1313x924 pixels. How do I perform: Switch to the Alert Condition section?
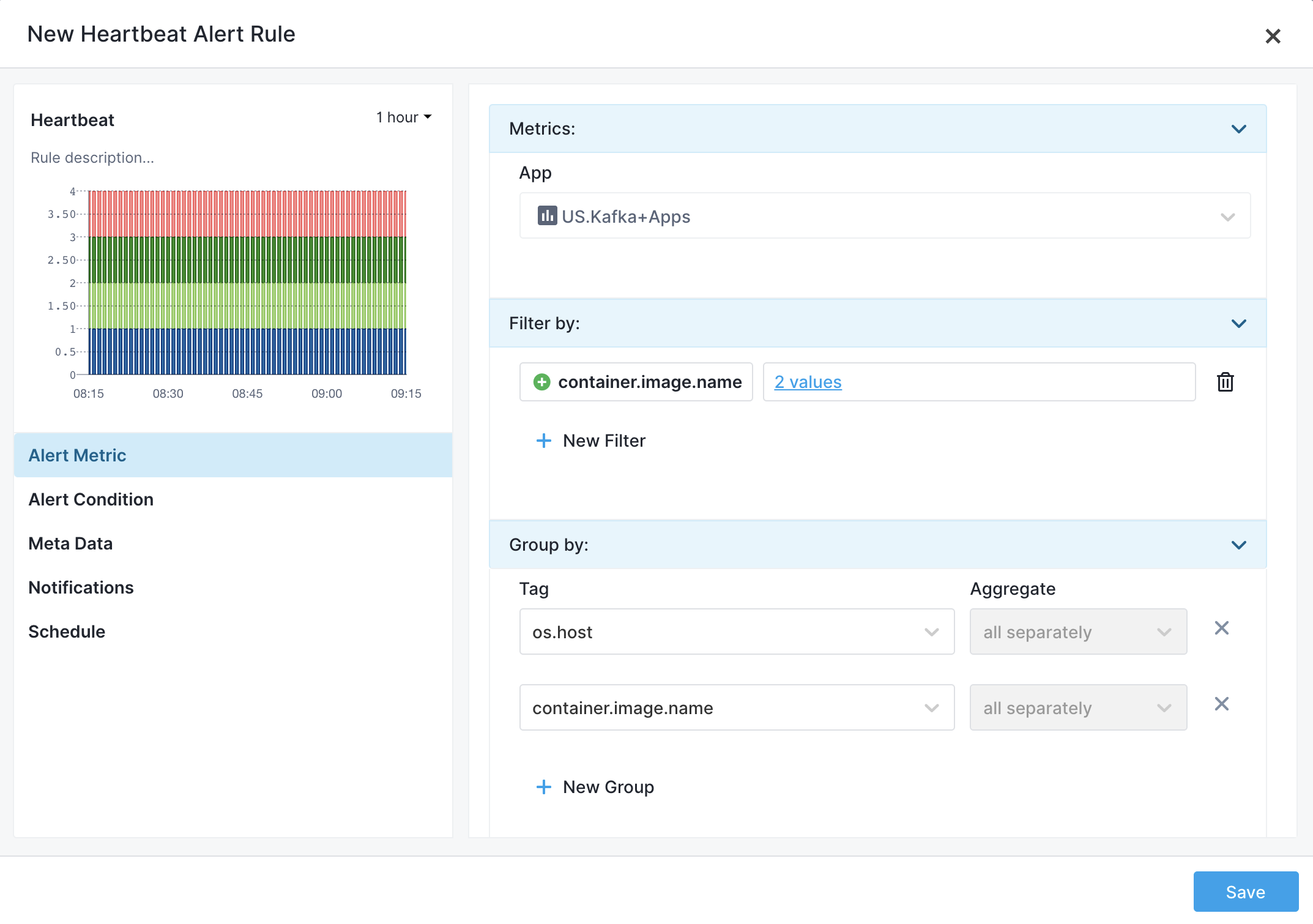click(91, 499)
